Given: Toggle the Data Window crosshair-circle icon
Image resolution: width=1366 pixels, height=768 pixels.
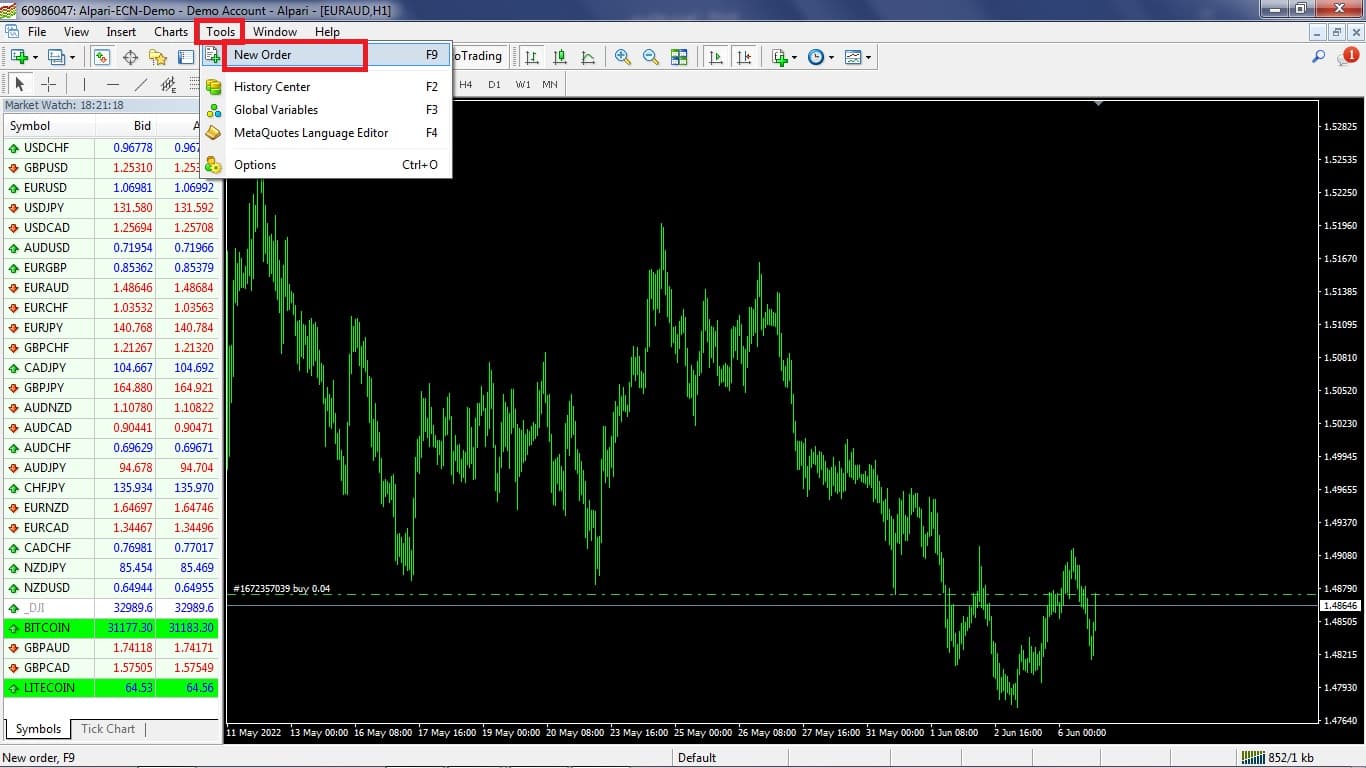Looking at the screenshot, I should (x=130, y=57).
